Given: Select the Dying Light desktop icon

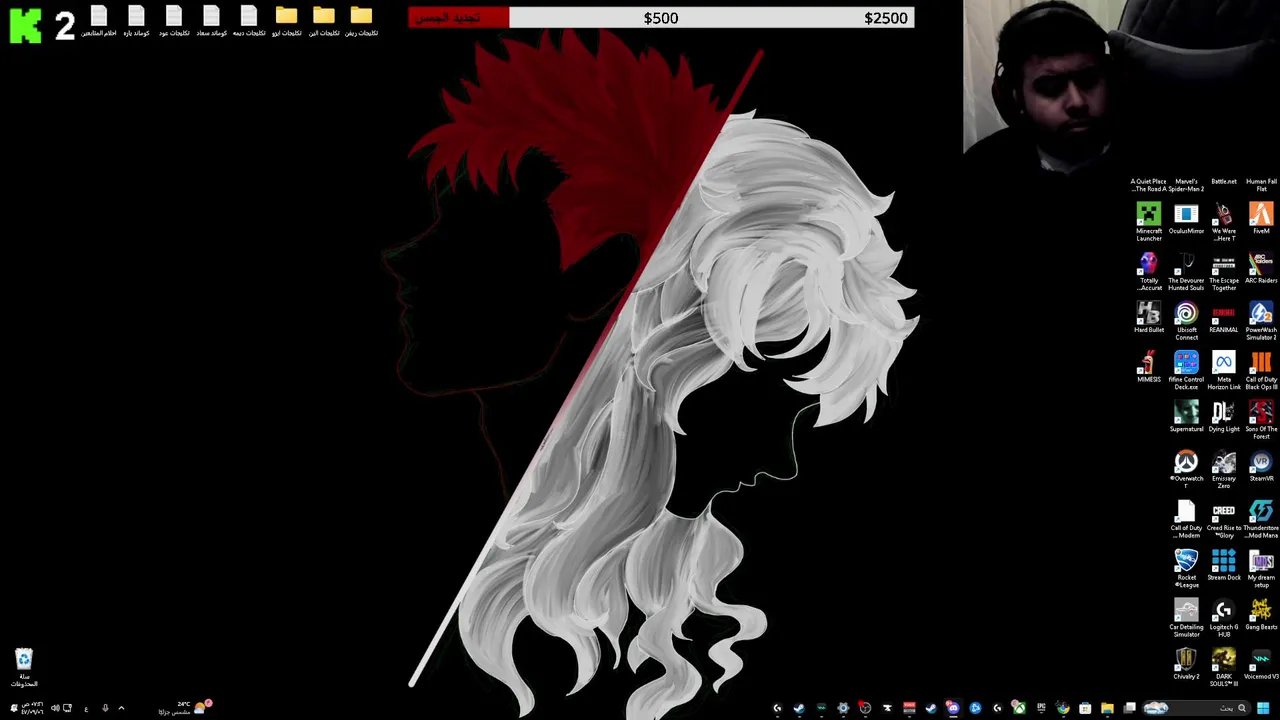Looking at the screenshot, I should coord(1223,416).
